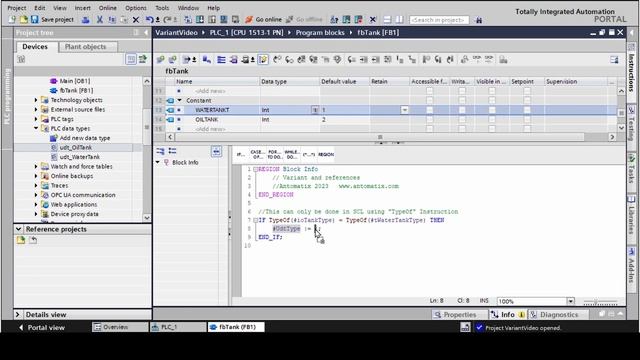Click the Accessible devices icon
Viewport: 640px width, 360px height.
[334, 20]
